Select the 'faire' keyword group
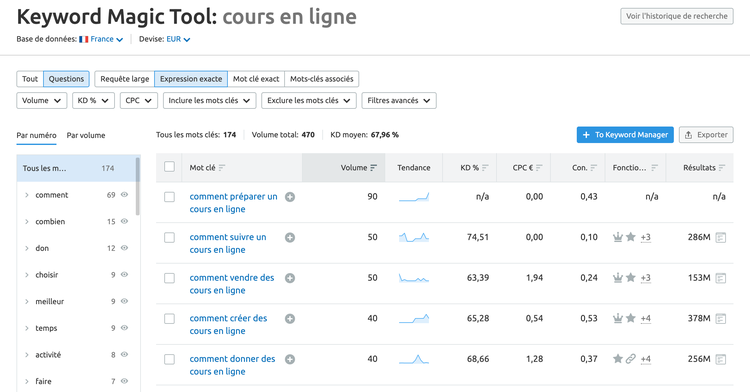Viewport: 750px width, 392px height. pos(43,381)
